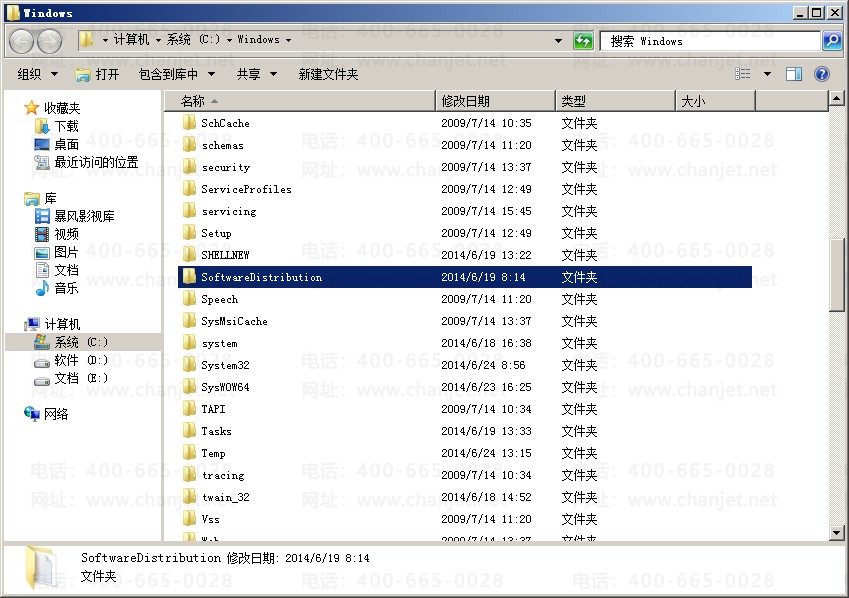Select the SoftwareDistribution folder row

[465, 277]
